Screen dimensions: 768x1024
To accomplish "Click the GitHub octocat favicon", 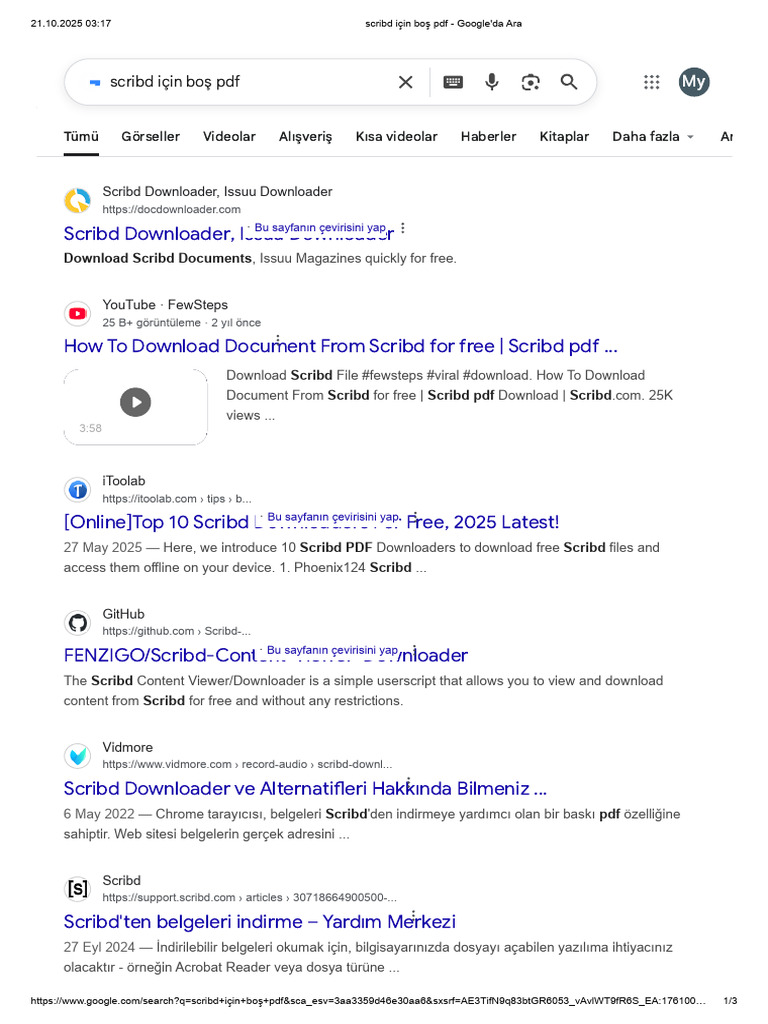I will click(x=78, y=622).
